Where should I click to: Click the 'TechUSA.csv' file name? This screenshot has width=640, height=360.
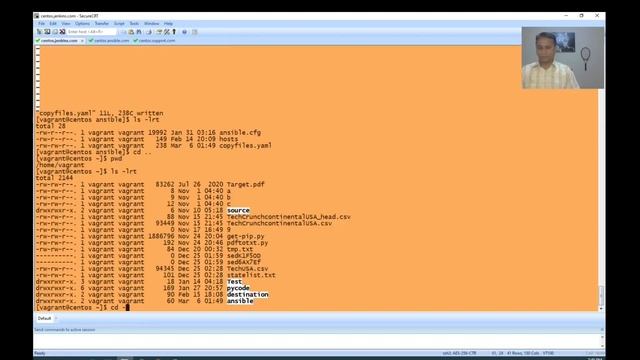[248, 269]
